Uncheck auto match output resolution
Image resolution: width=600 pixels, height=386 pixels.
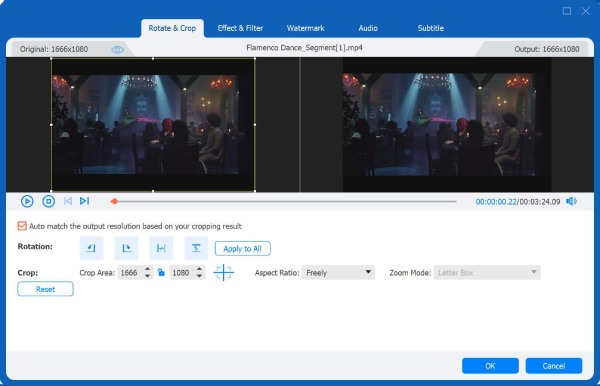click(22, 226)
